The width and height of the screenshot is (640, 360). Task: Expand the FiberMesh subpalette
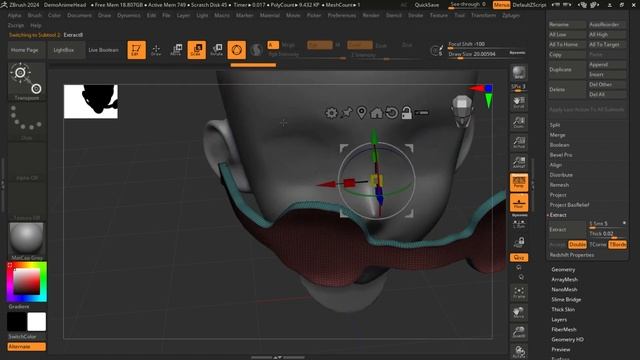(x=564, y=329)
